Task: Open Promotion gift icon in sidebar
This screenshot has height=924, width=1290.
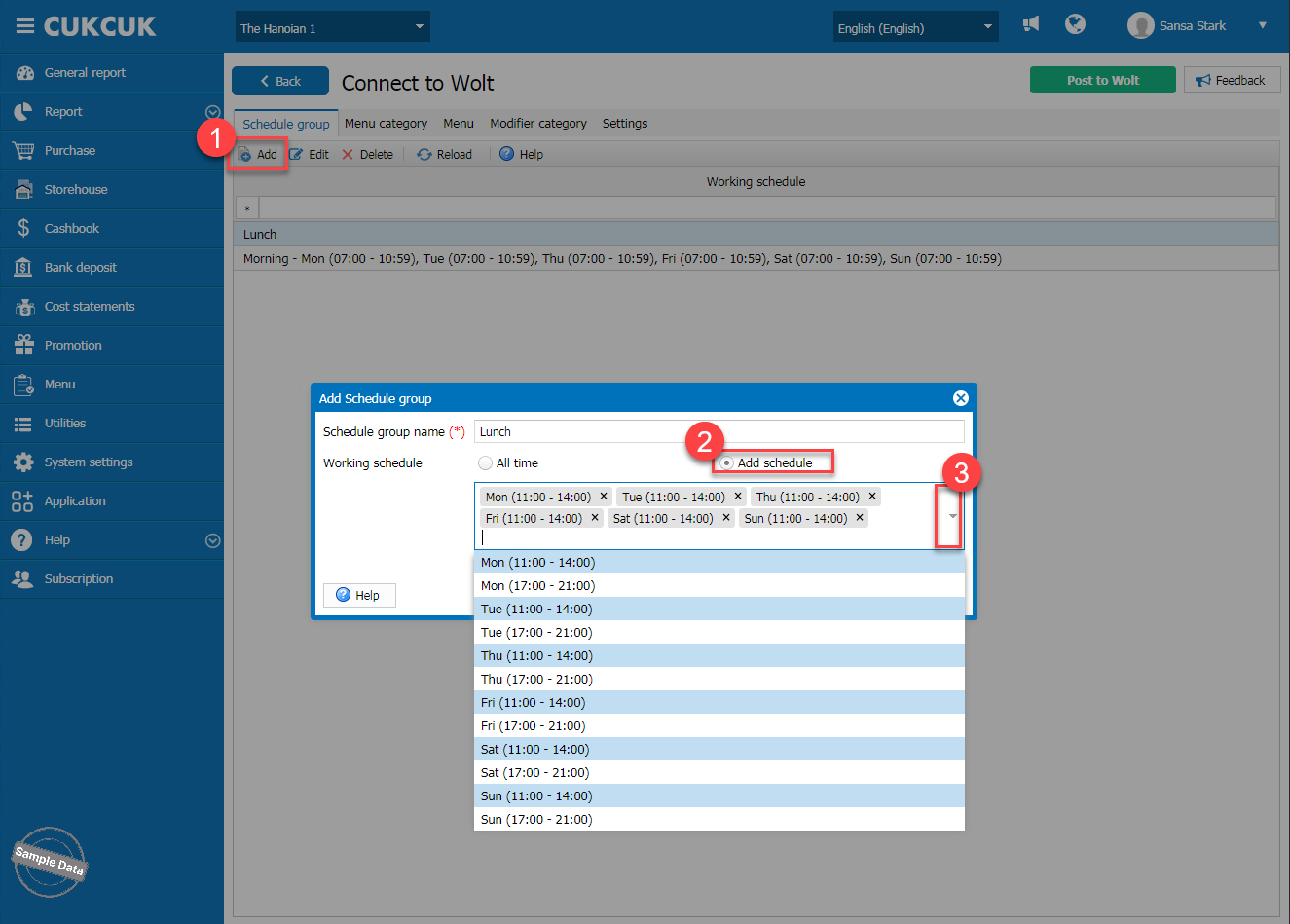Action: (24, 346)
